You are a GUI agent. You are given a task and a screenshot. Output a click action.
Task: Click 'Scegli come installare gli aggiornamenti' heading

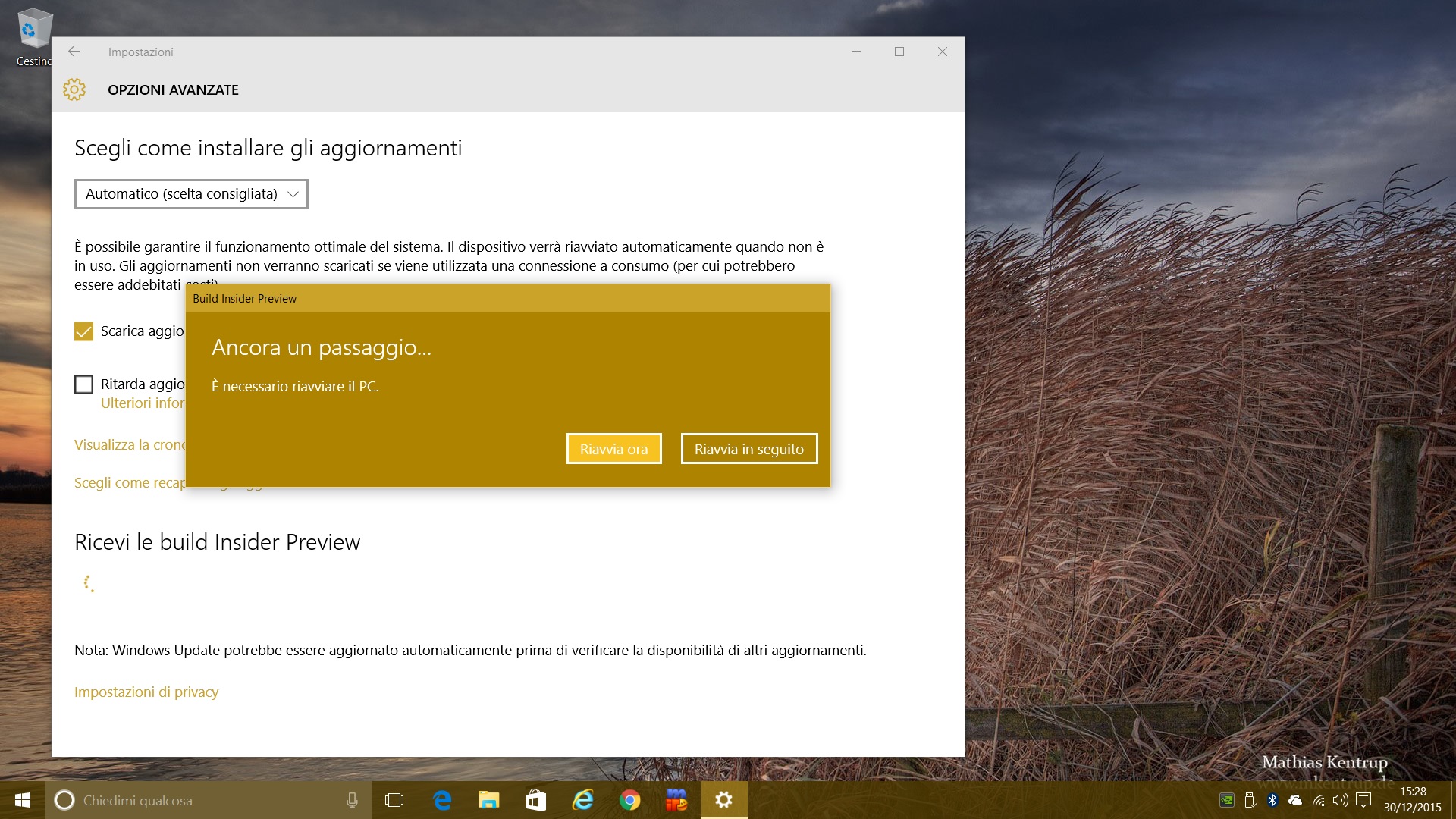268,148
